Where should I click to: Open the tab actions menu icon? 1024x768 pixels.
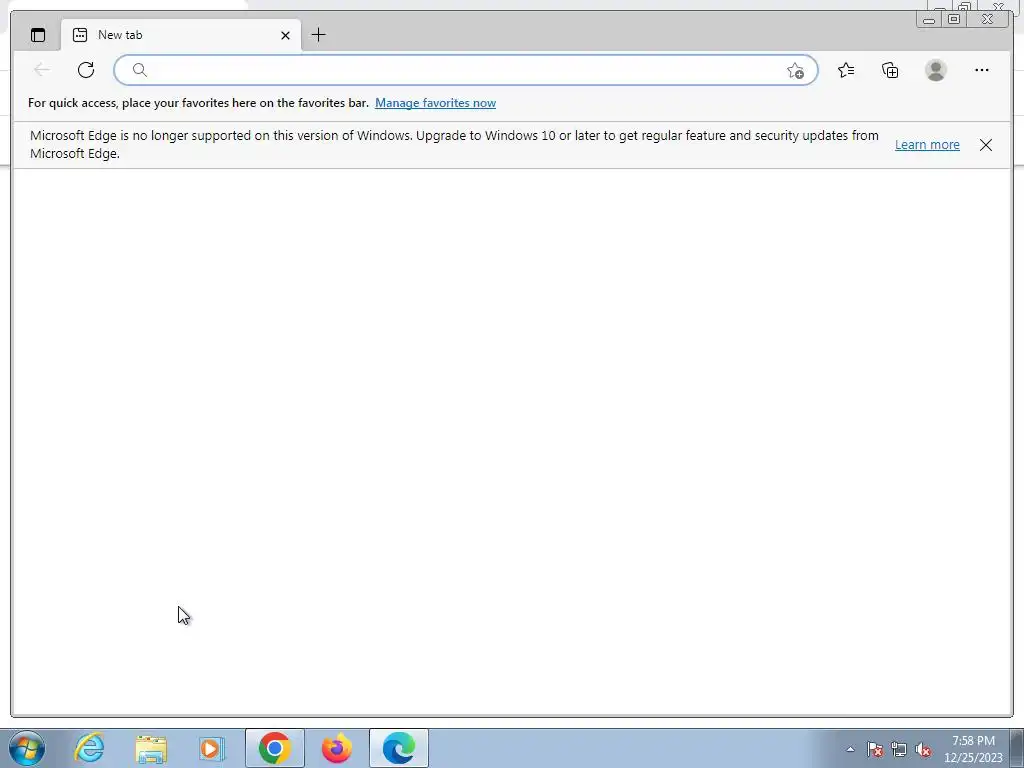pos(38,35)
